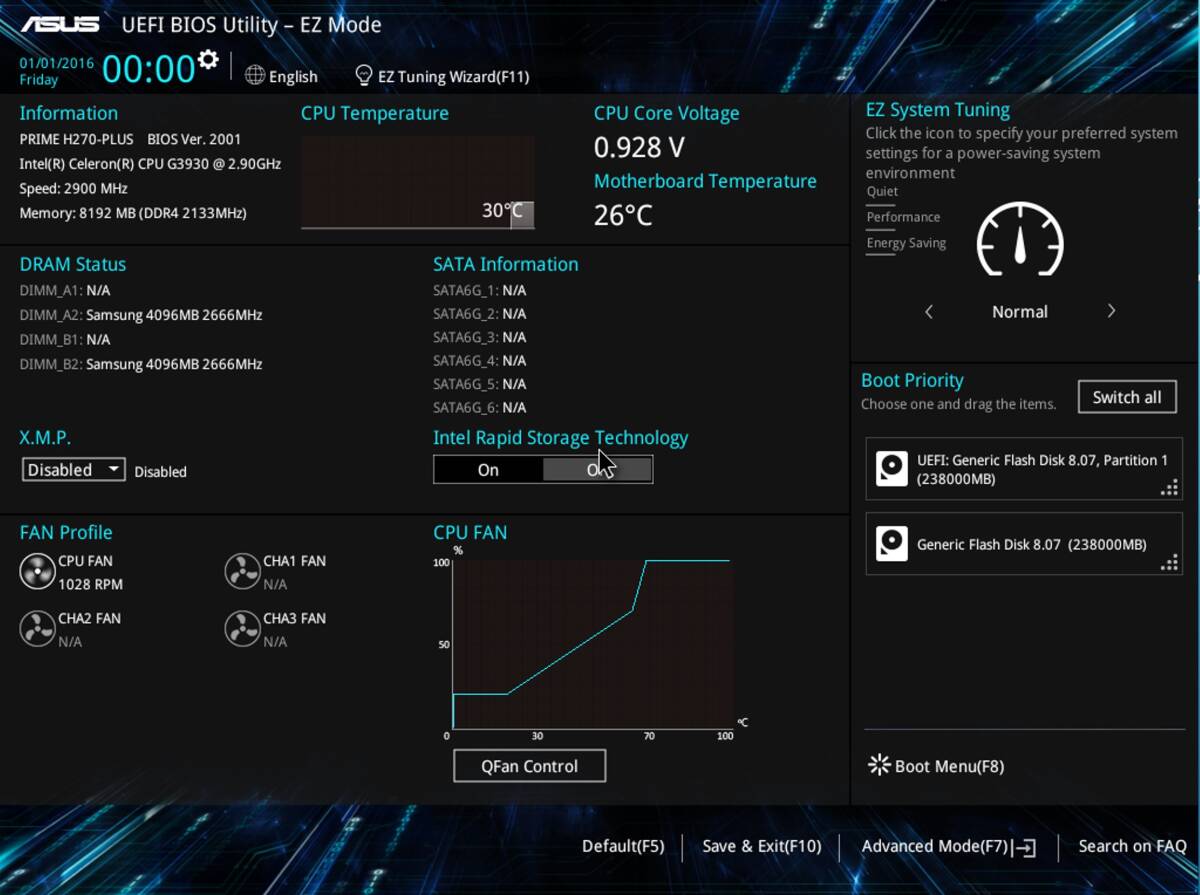Click the Boot Menu asterisk icon

click(879, 765)
